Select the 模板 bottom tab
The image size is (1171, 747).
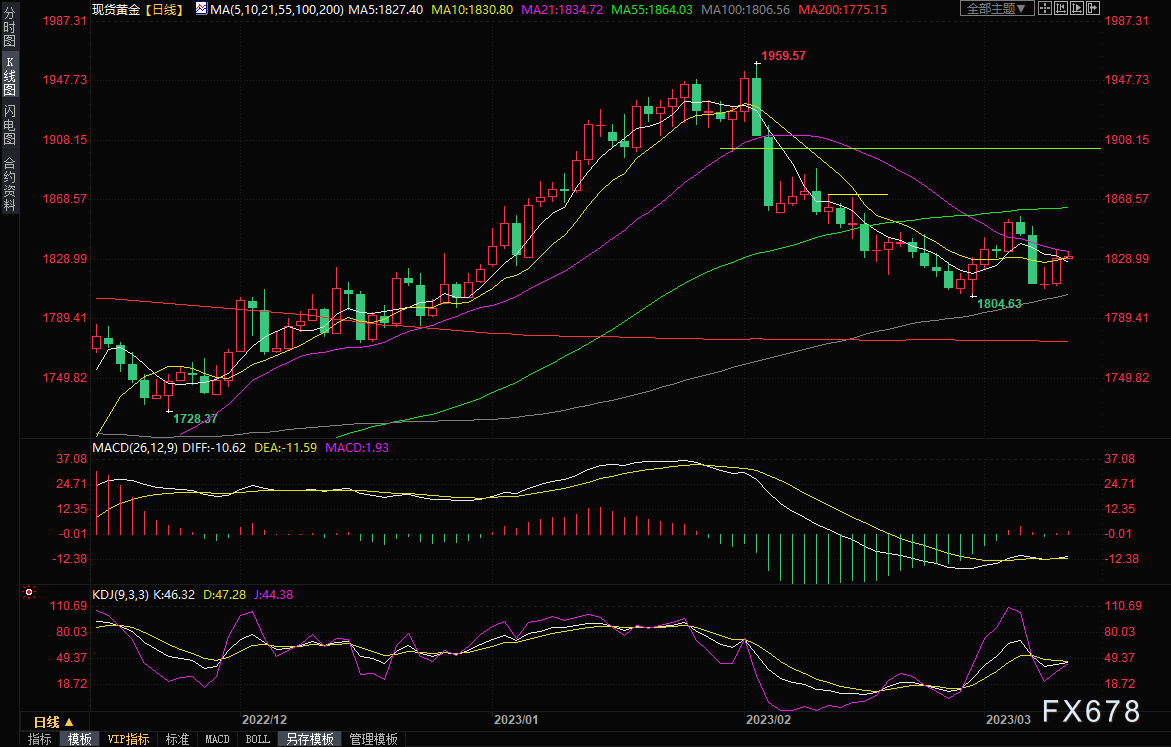pyautogui.click(x=80, y=739)
